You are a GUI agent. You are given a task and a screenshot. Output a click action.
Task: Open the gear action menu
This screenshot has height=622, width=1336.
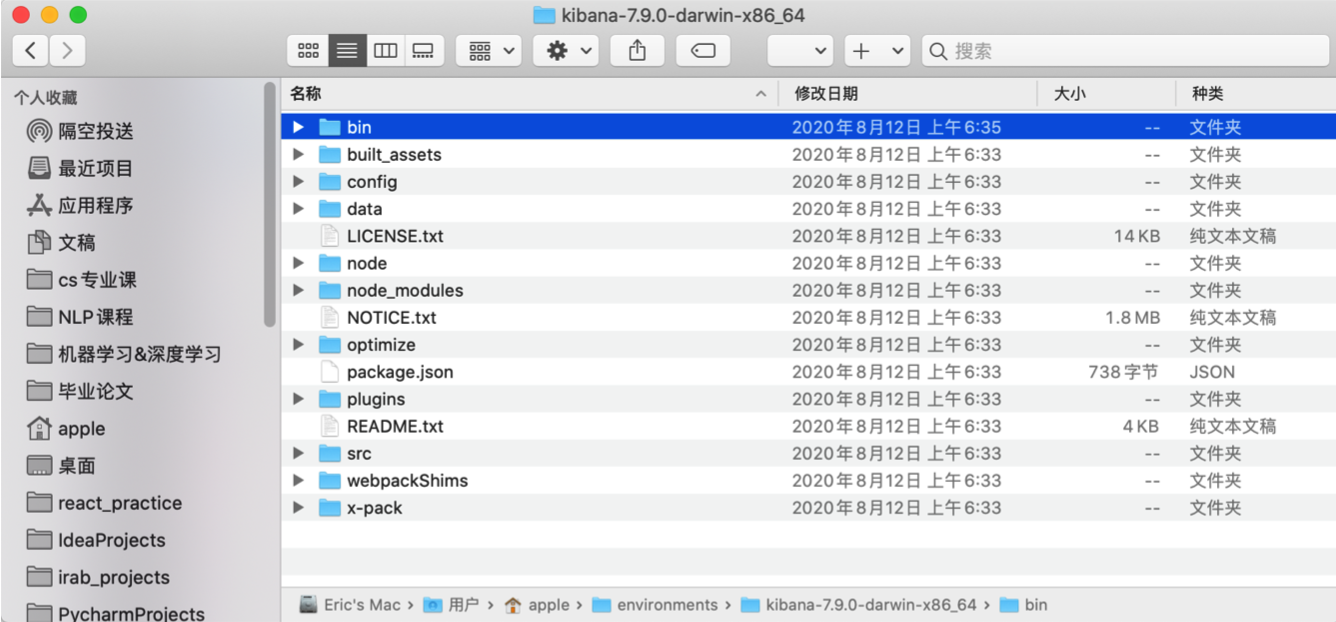(565, 50)
